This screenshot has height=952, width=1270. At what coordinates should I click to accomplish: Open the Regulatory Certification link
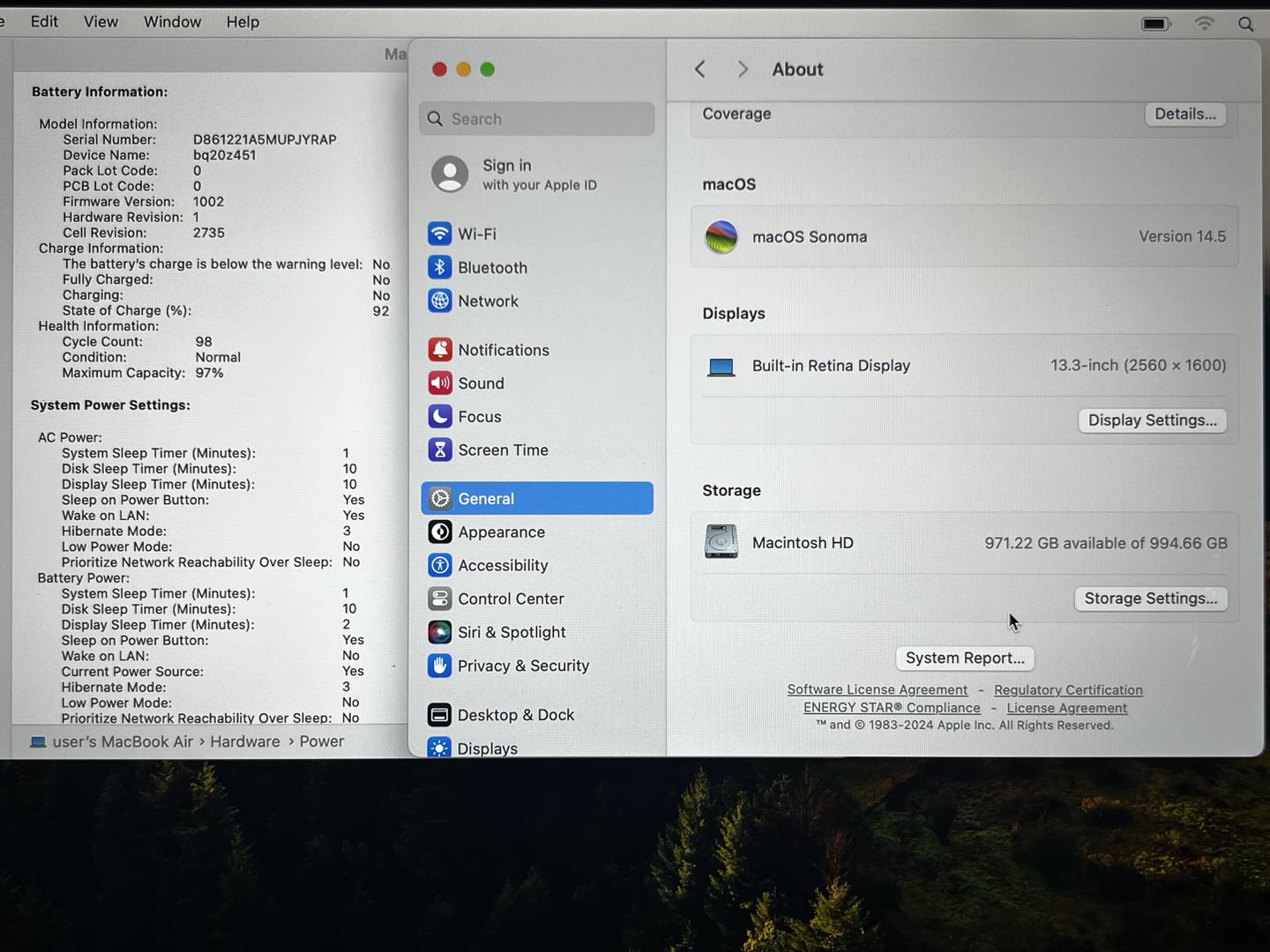click(1068, 690)
